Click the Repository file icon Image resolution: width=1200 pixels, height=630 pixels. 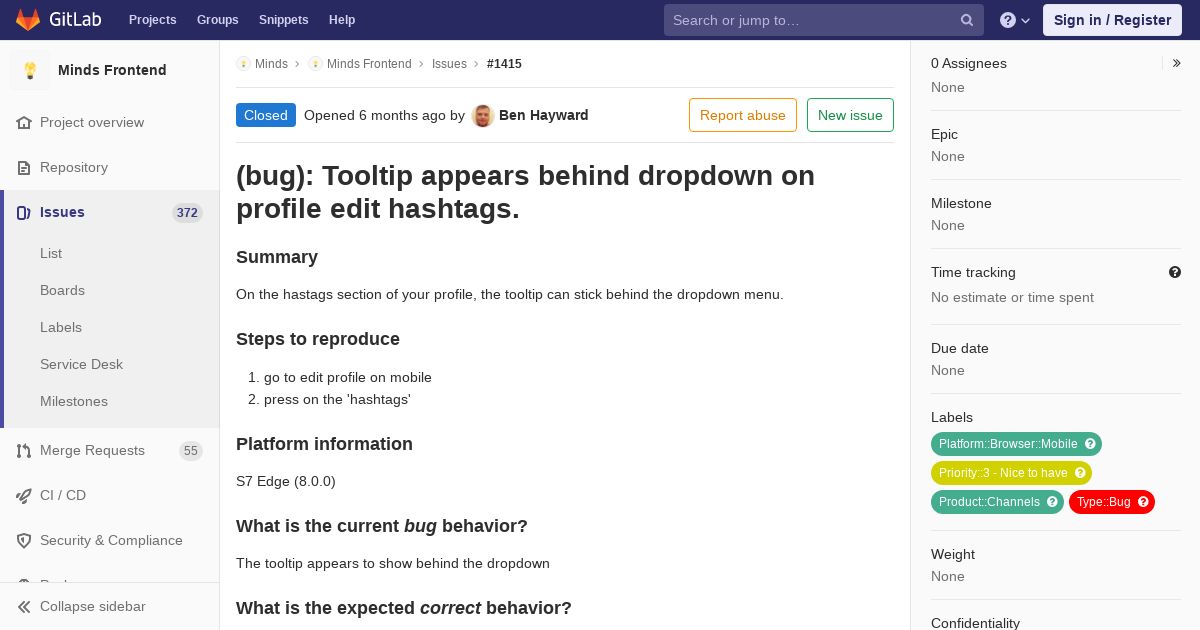point(24,167)
